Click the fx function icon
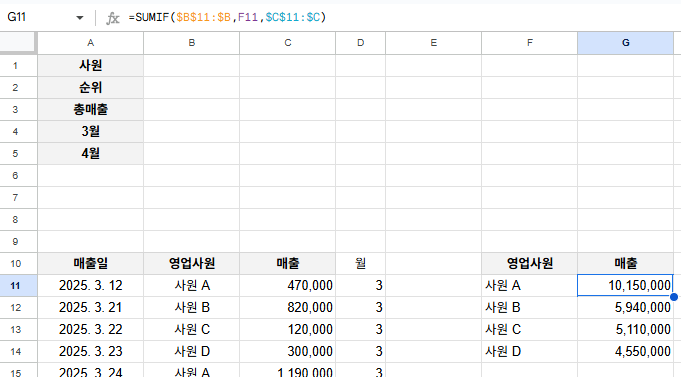The image size is (681, 377). (x=112, y=18)
